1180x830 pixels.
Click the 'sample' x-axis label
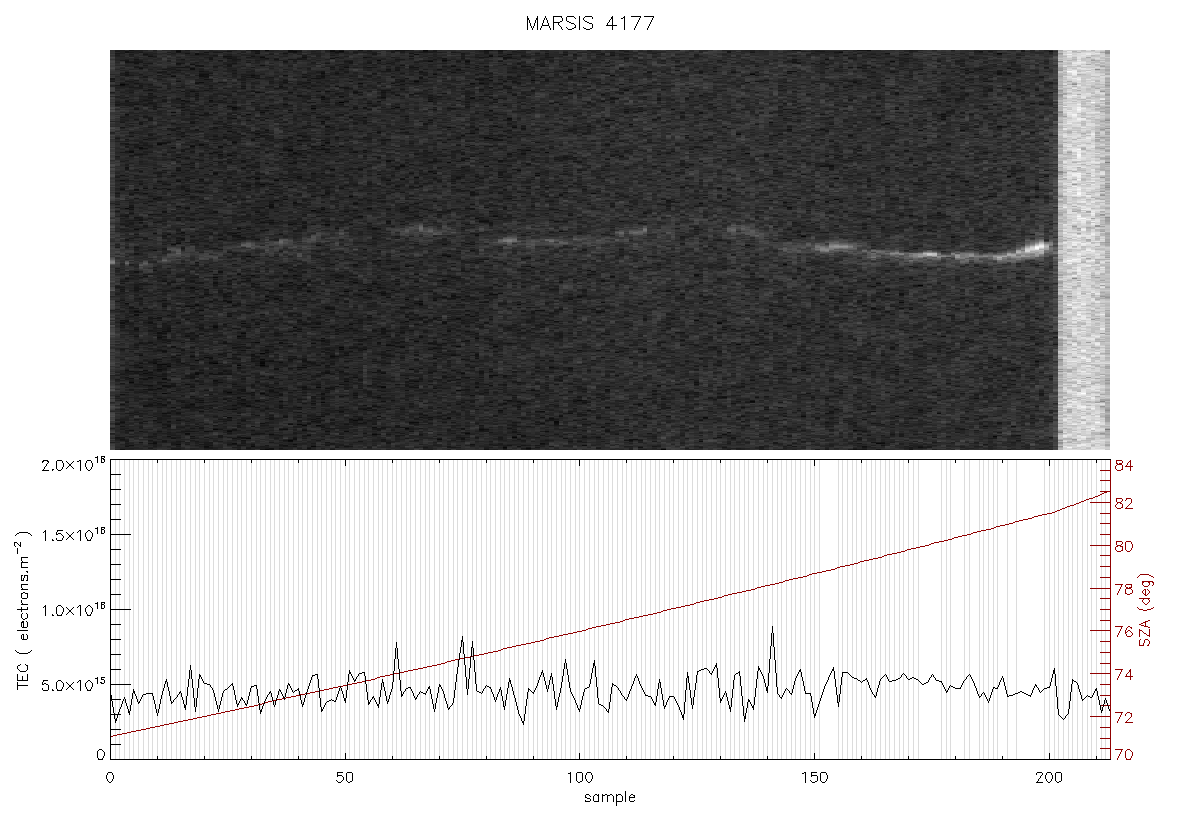(x=610, y=797)
